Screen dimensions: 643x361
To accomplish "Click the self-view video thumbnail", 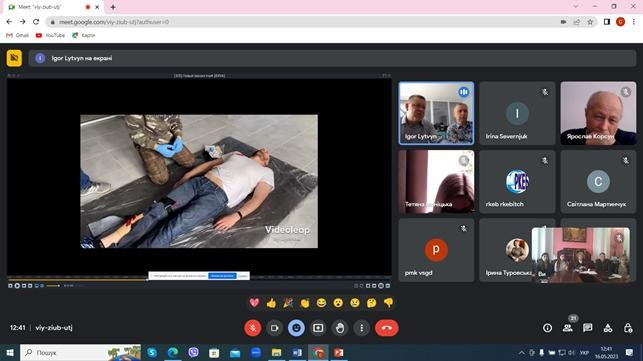I will pyautogui.click(x=581, y=255).
